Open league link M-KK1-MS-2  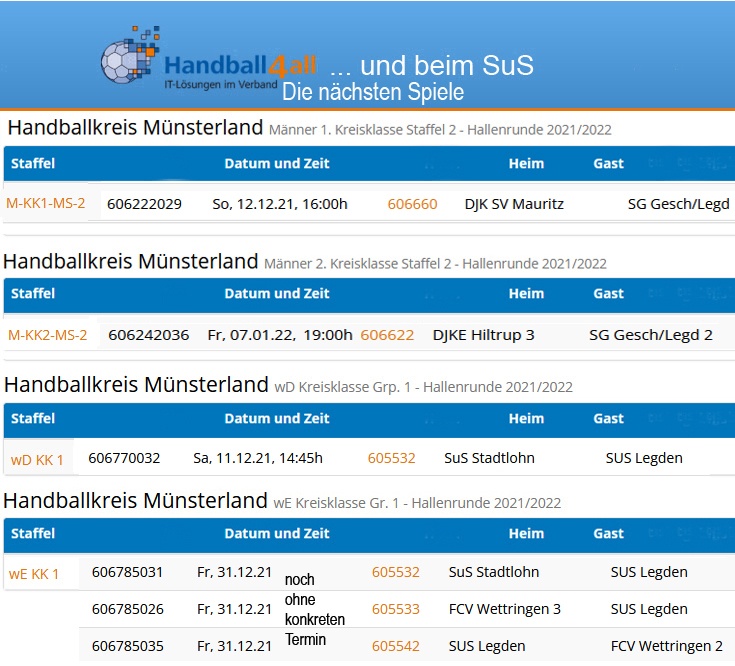(x=45, y=203)
